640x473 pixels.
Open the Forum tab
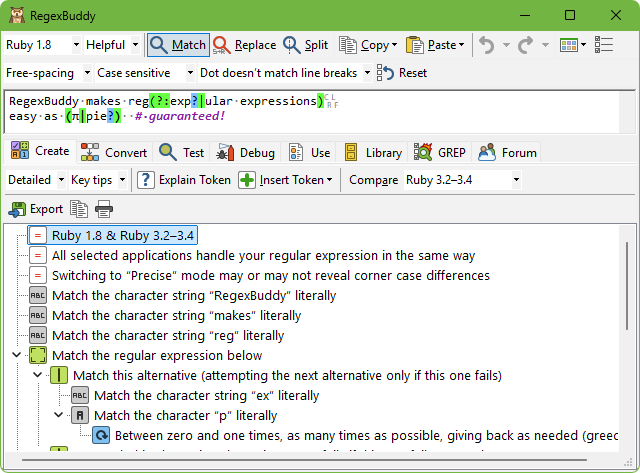pos(507,153)
